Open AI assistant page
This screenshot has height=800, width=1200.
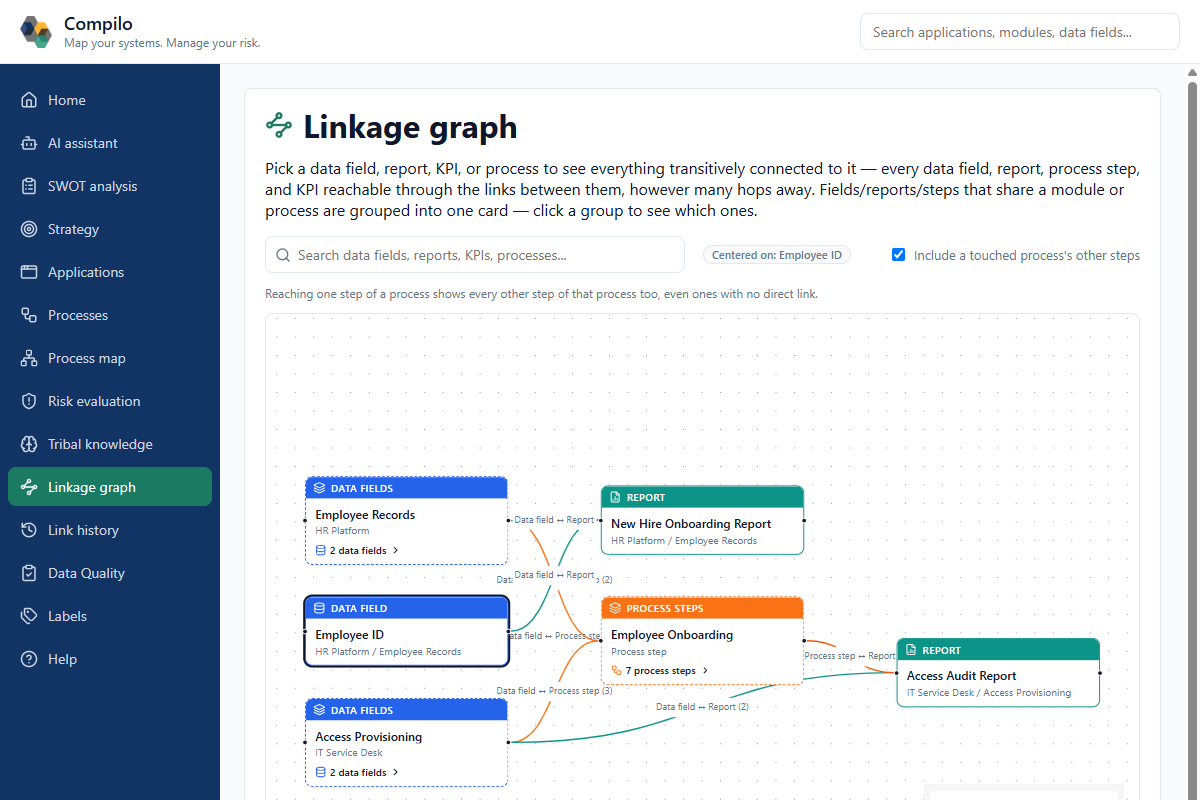110,143
